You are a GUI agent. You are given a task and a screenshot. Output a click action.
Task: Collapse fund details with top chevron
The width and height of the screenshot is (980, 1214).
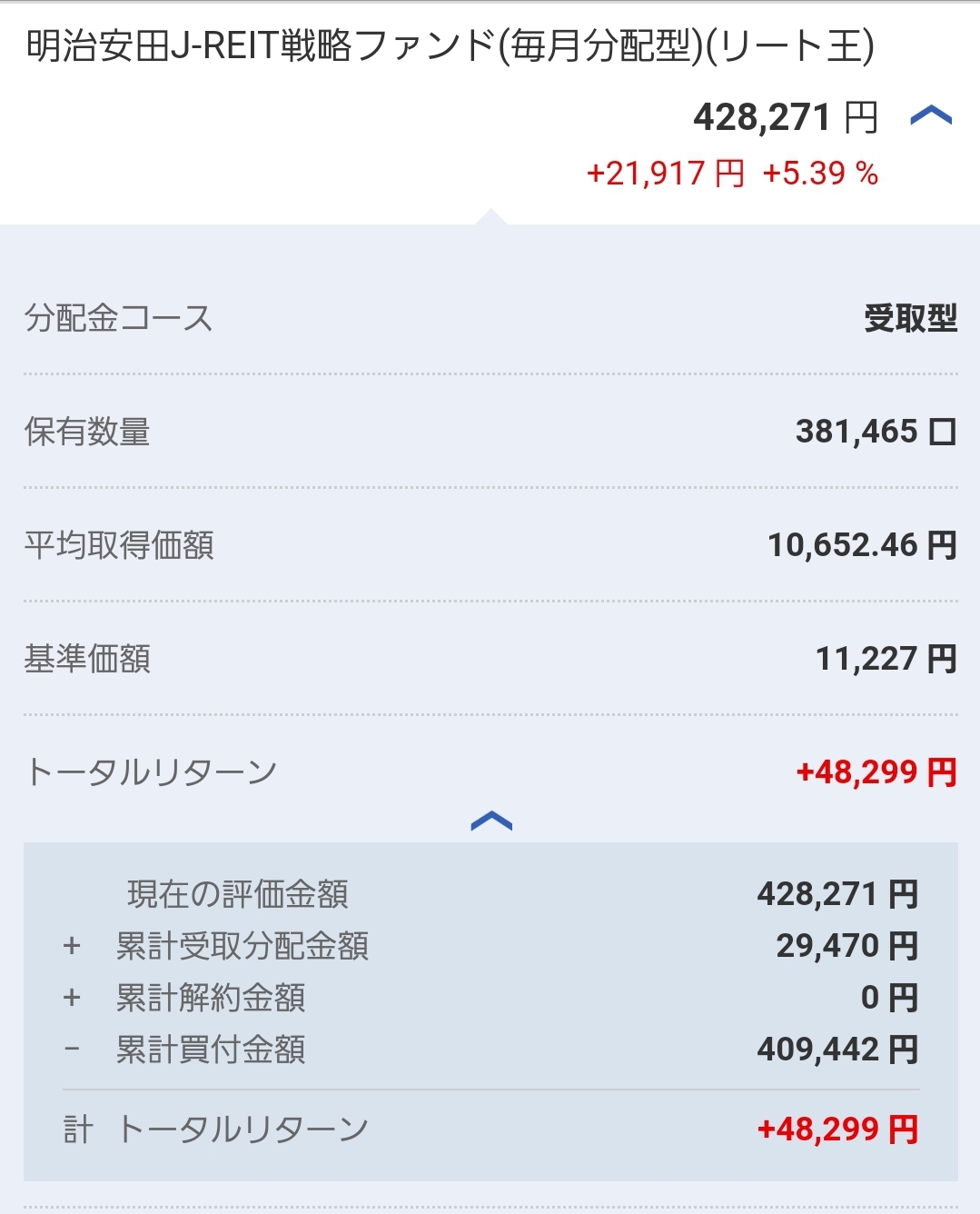point(931,116)
